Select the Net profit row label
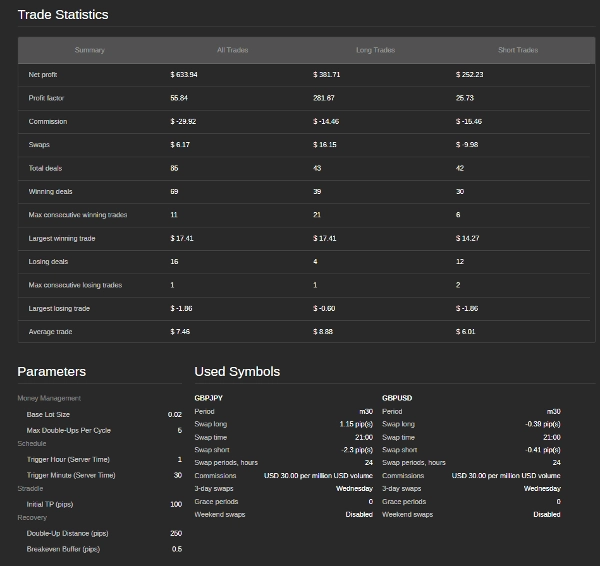 [x=43, y=75]
